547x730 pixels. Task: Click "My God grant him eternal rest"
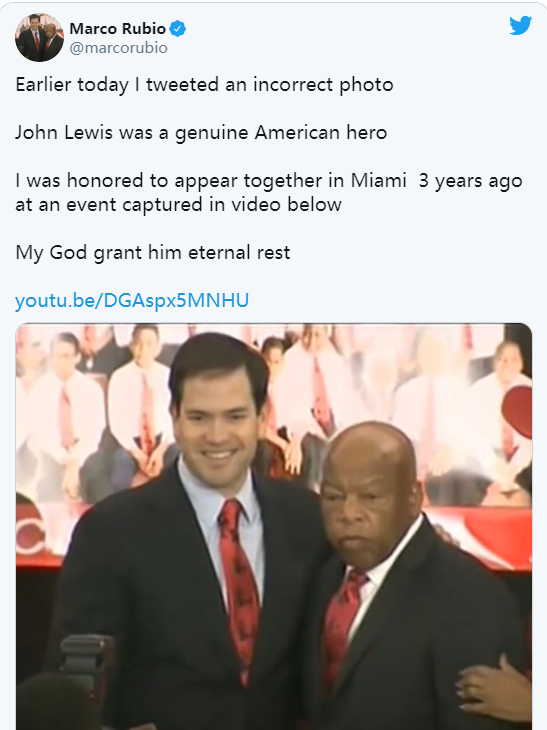(x=153, y=252)
